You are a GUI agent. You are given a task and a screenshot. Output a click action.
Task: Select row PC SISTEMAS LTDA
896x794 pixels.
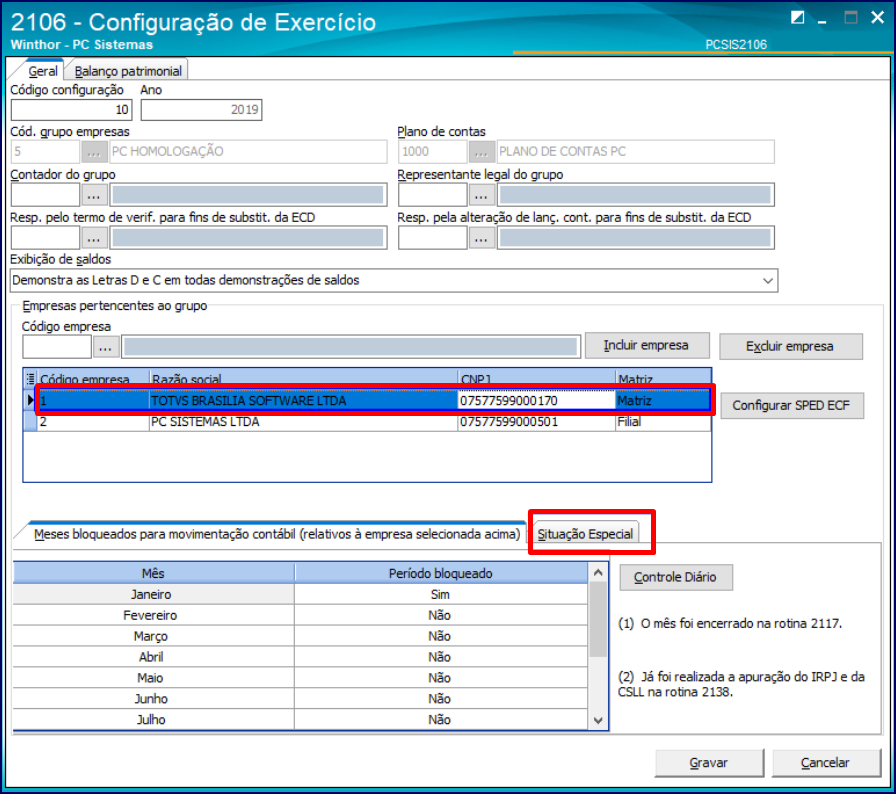[374, 422]
